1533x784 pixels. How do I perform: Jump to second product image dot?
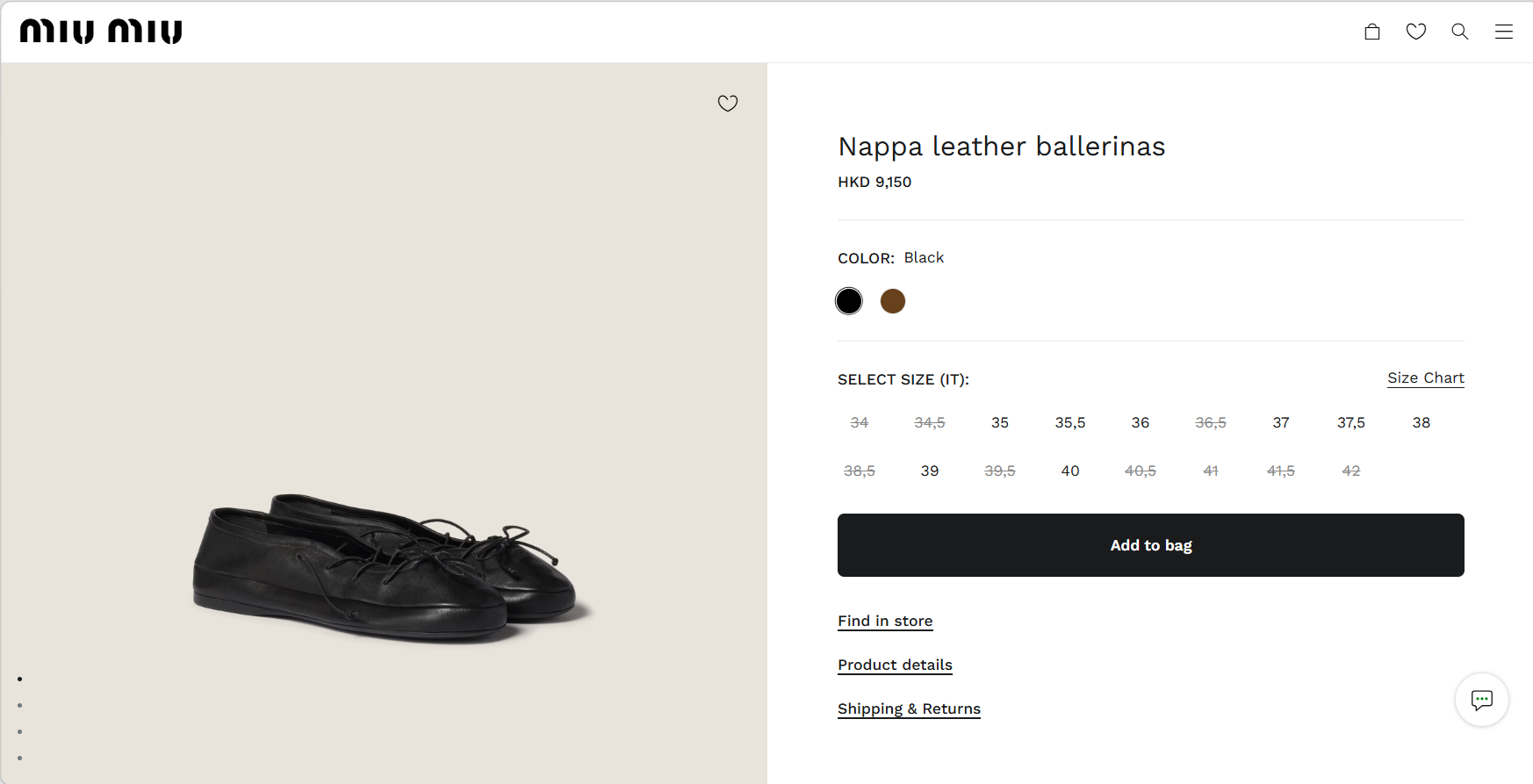click(x=20, y=705)
